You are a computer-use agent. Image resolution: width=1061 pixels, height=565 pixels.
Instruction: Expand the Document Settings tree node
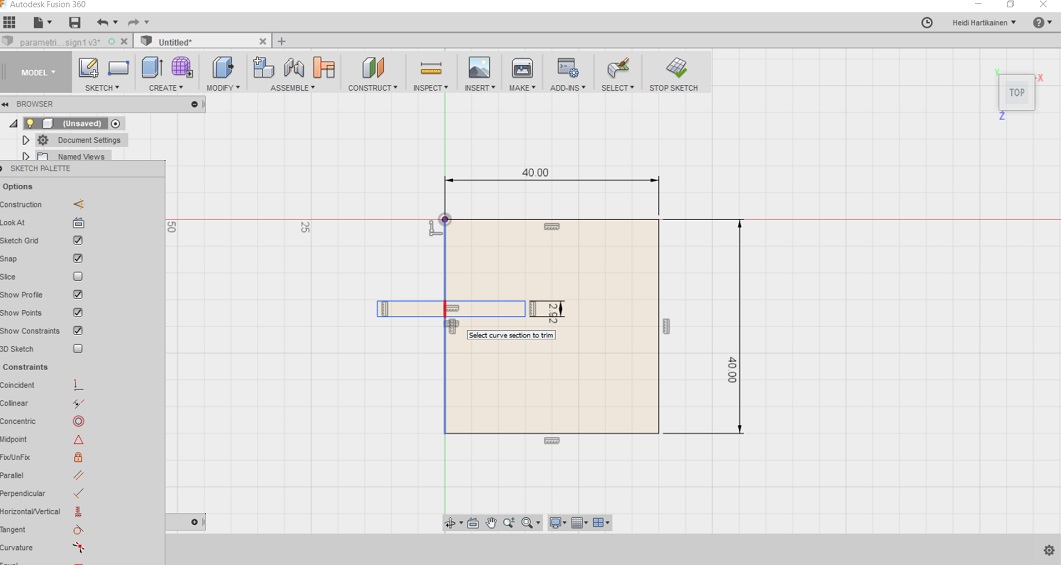pos(26,140)
